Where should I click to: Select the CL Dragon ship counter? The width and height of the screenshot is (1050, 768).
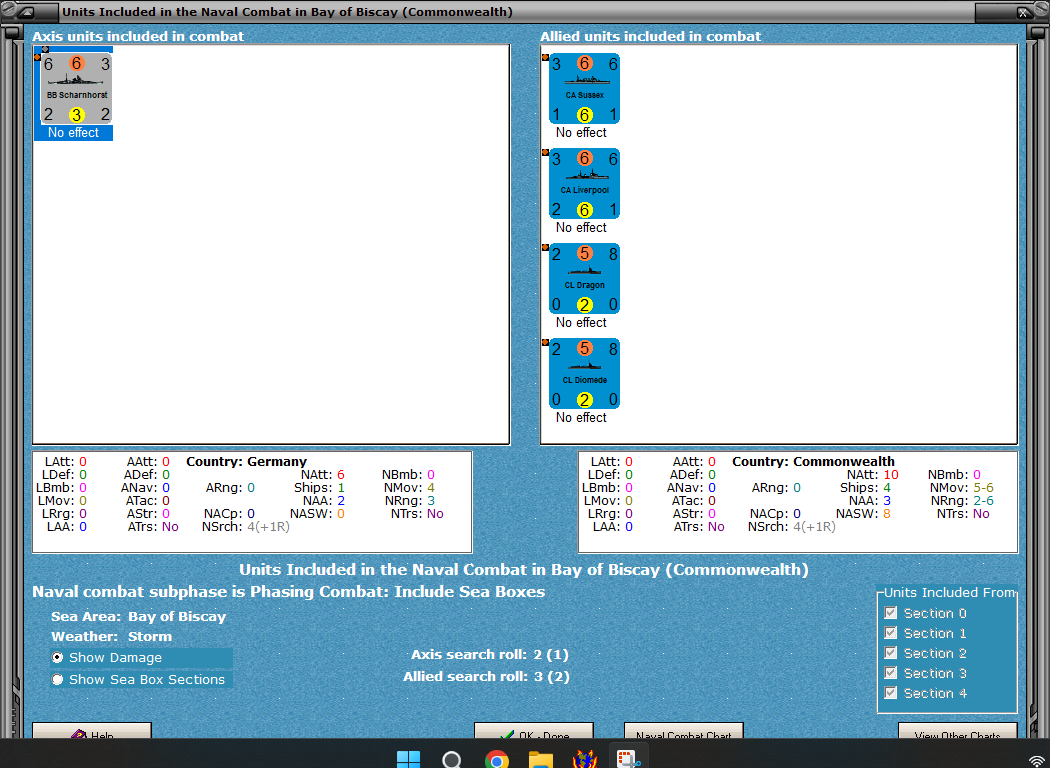(x=584, y=279)
